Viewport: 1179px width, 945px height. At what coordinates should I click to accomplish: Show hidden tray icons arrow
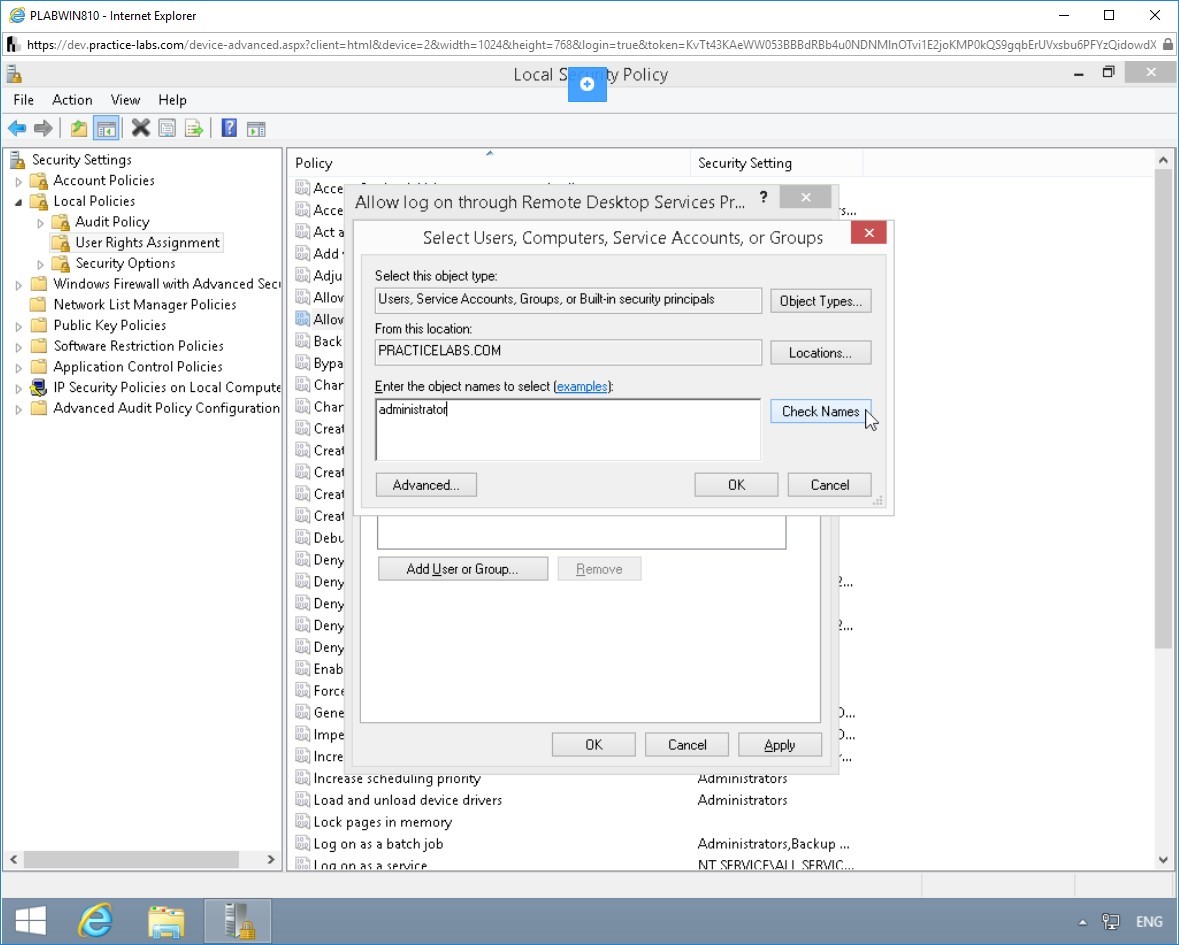pos(1082,922)
